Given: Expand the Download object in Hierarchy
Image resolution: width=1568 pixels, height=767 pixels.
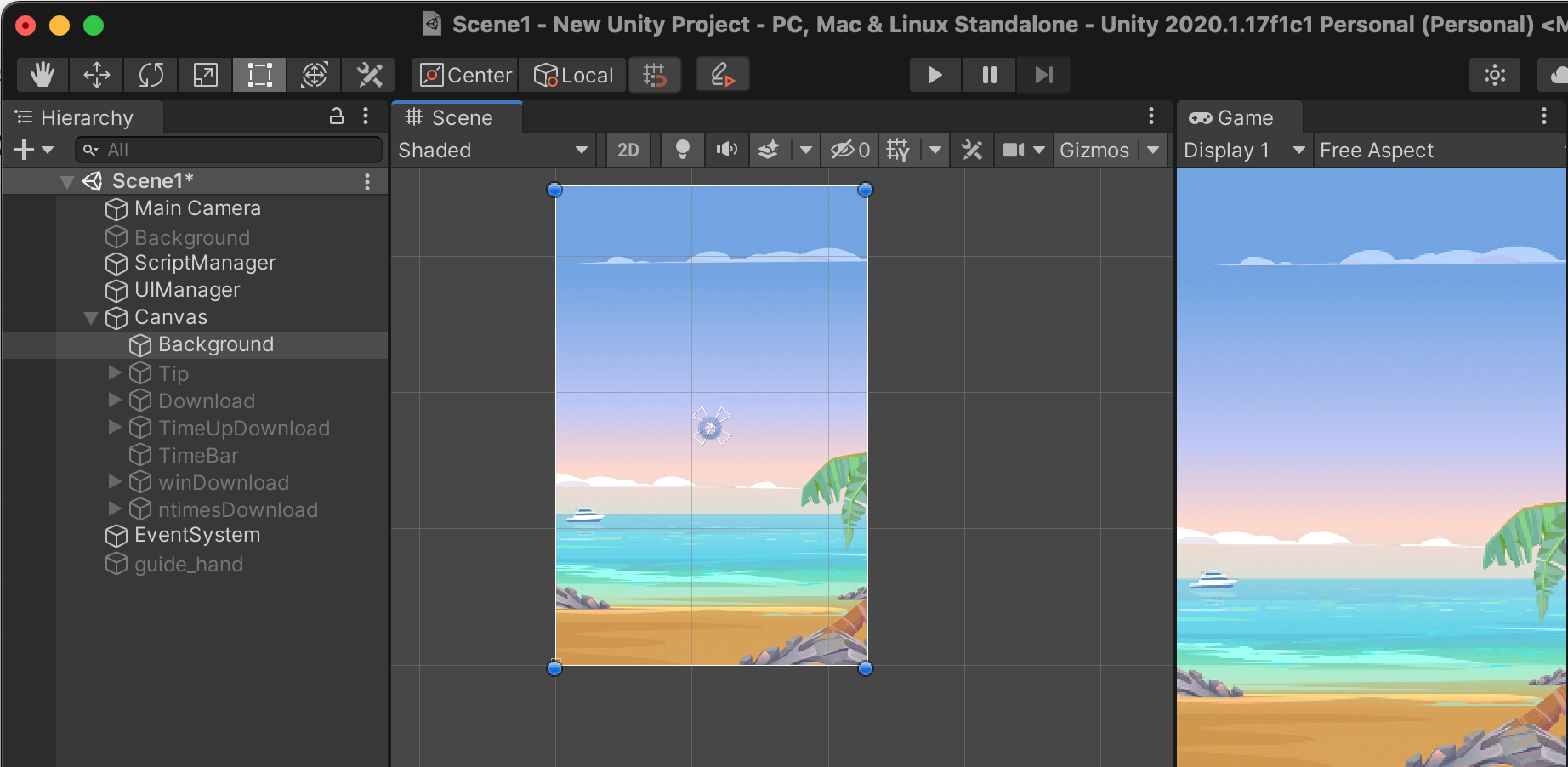Looking at the screenshot, I should point(115,401).
